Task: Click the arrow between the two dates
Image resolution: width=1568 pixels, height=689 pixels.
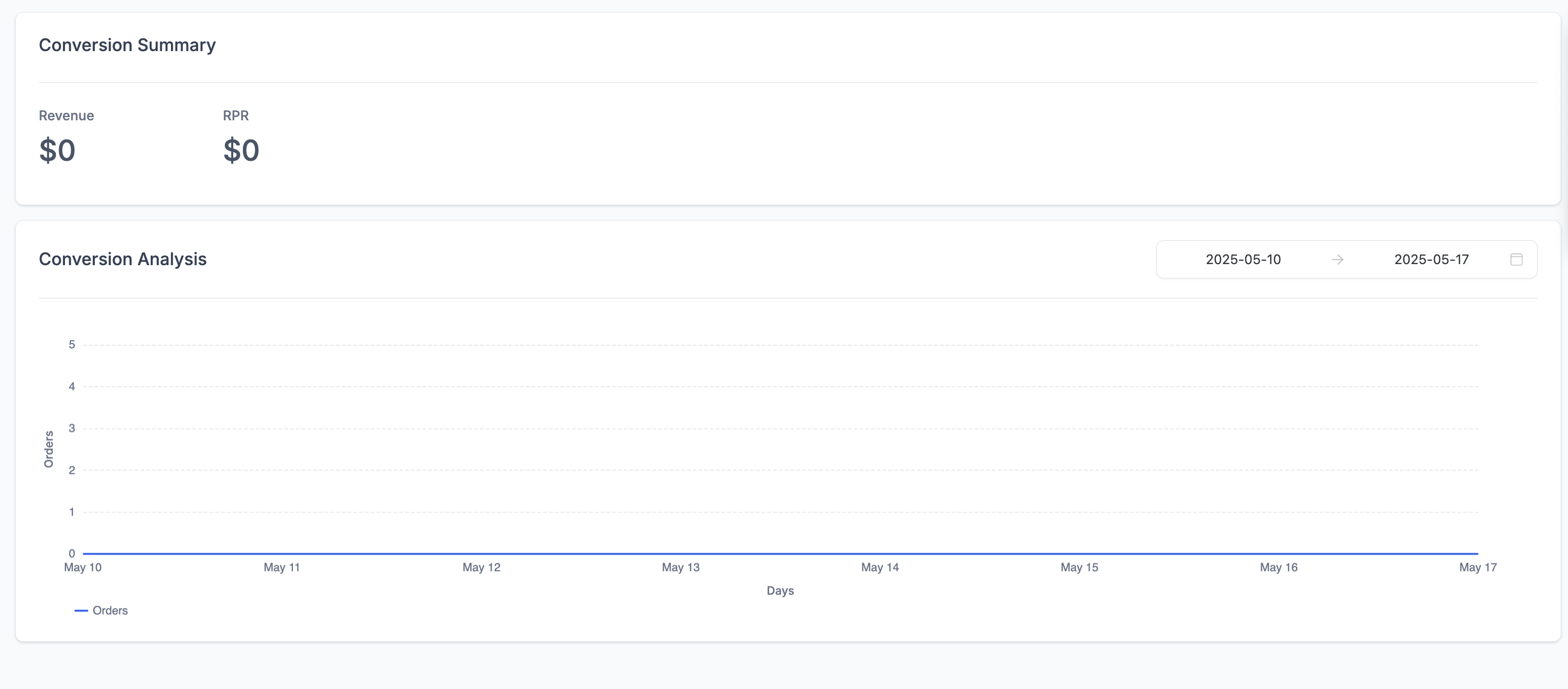Action: click(x=1337, y=259)
